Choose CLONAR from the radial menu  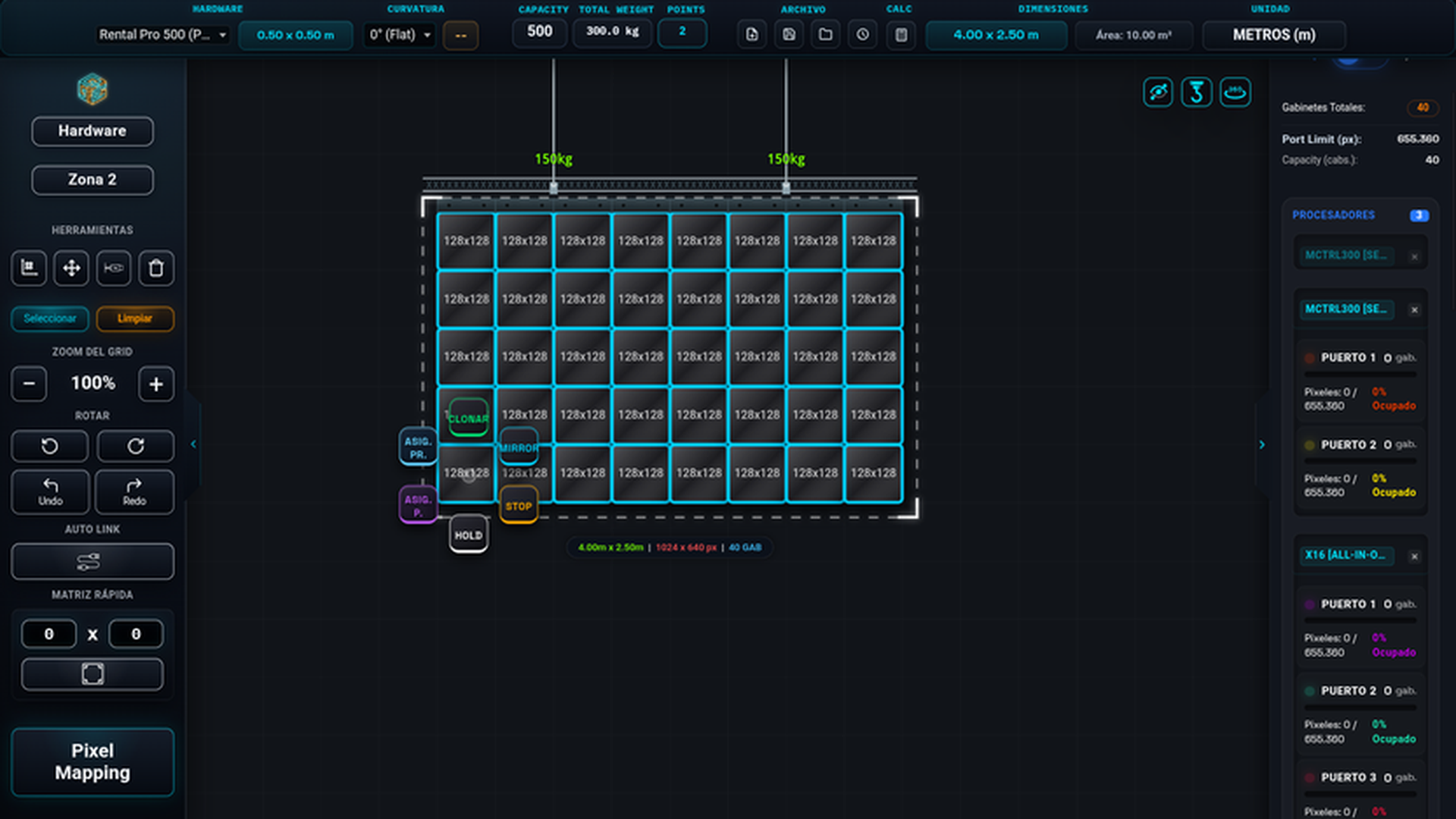(x=469, y=418)
